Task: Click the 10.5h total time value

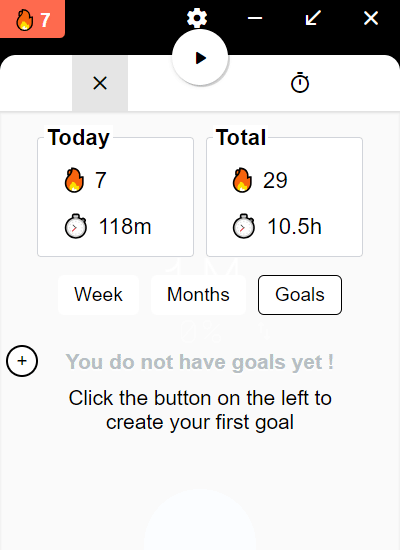Action: (294, 226)
